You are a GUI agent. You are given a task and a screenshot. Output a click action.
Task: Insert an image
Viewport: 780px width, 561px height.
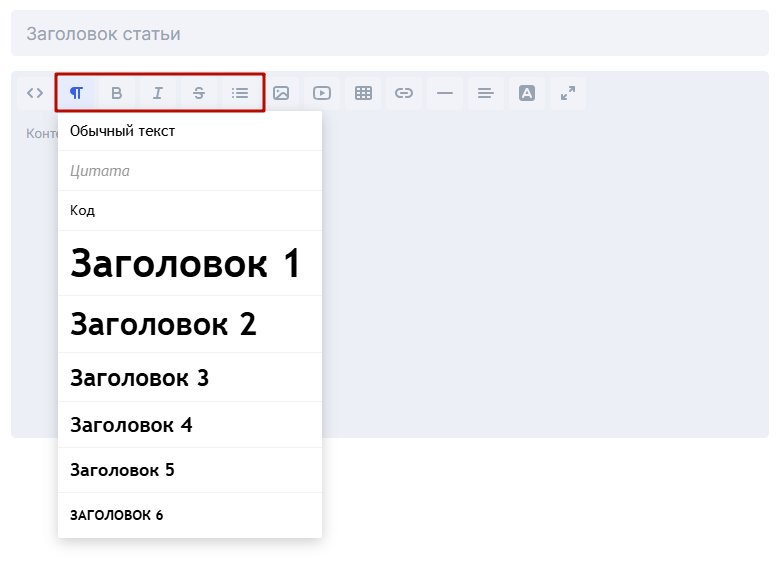(281, 93)
